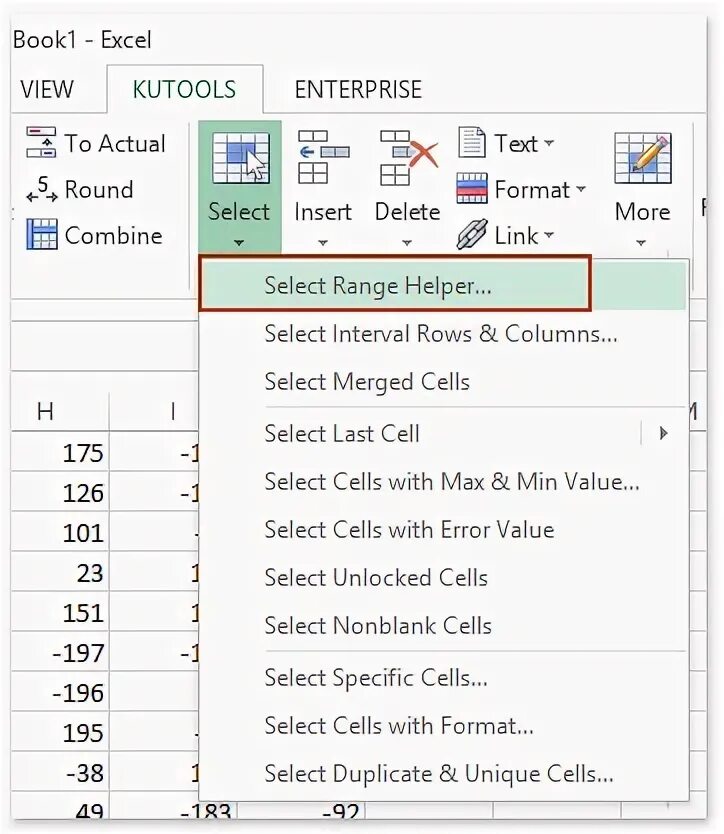Expand the More tools dropdown arrow

tap(642, 242)
